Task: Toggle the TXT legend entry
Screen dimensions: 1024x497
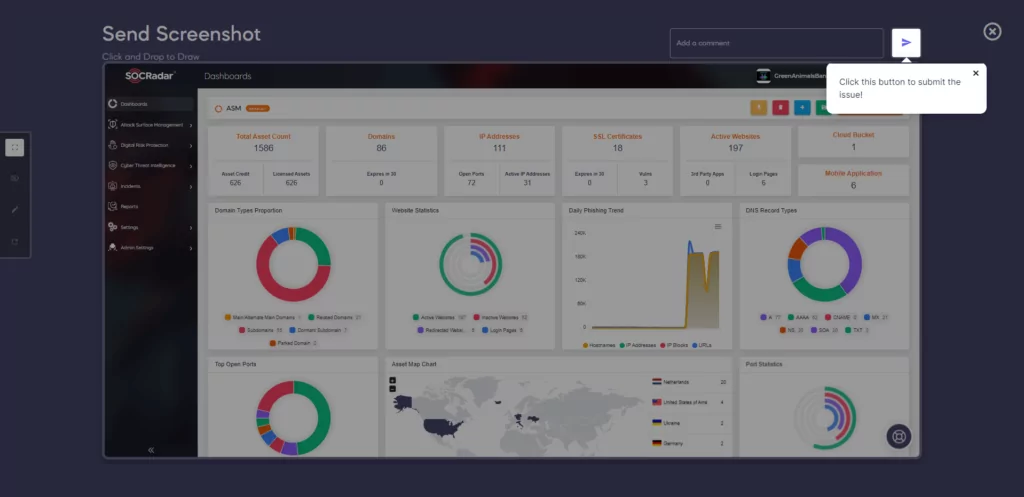Action: coord(857,330)
